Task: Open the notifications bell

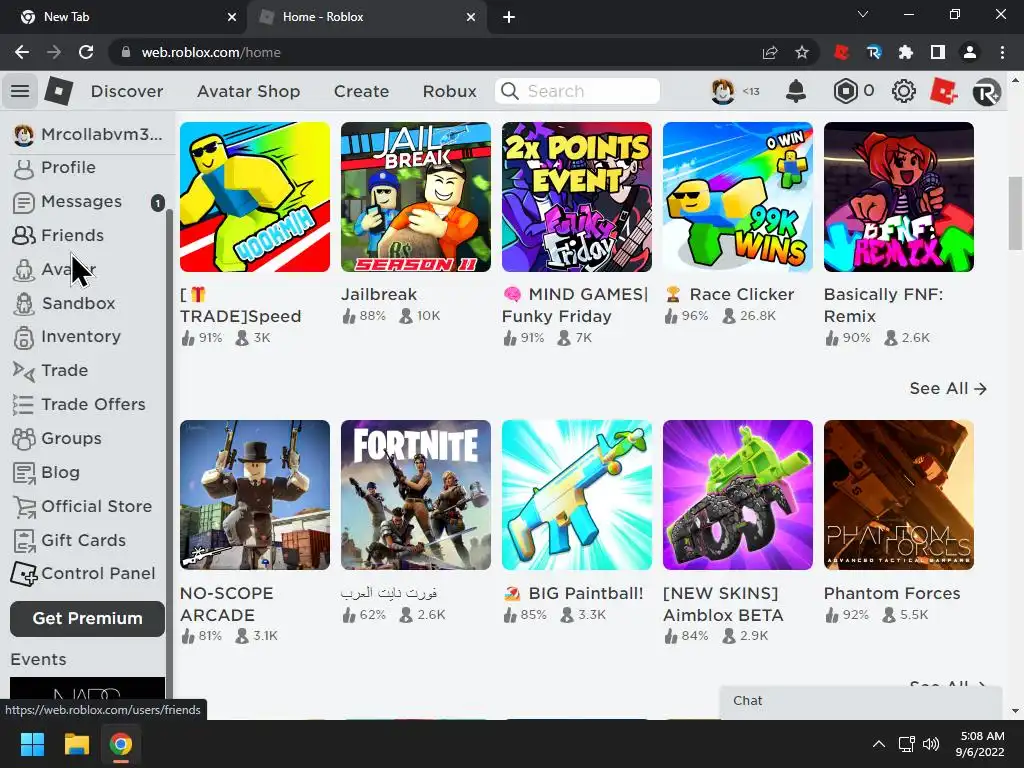Action: (795, 91)
